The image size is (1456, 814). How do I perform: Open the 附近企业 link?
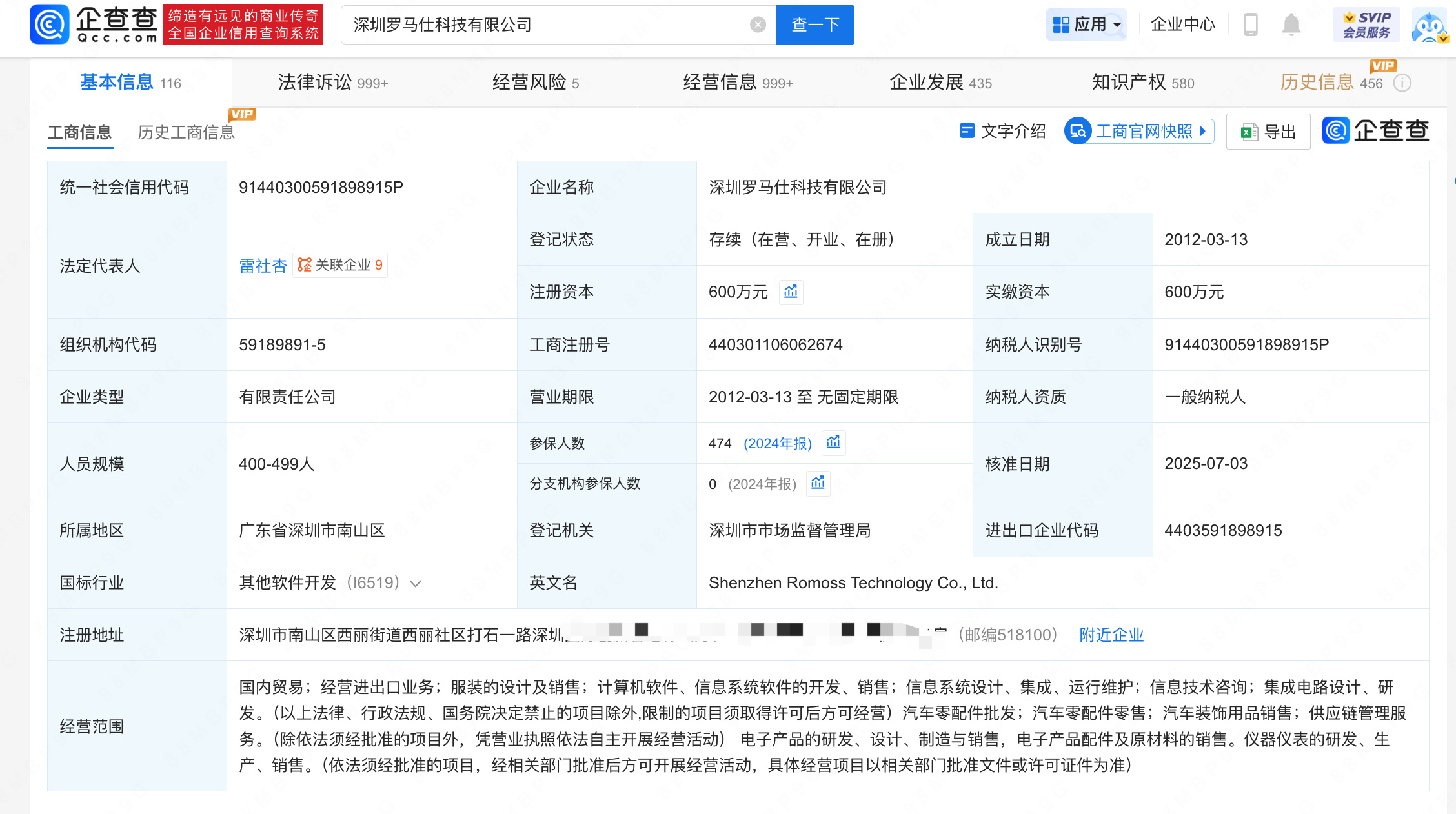coord(1111,635)
